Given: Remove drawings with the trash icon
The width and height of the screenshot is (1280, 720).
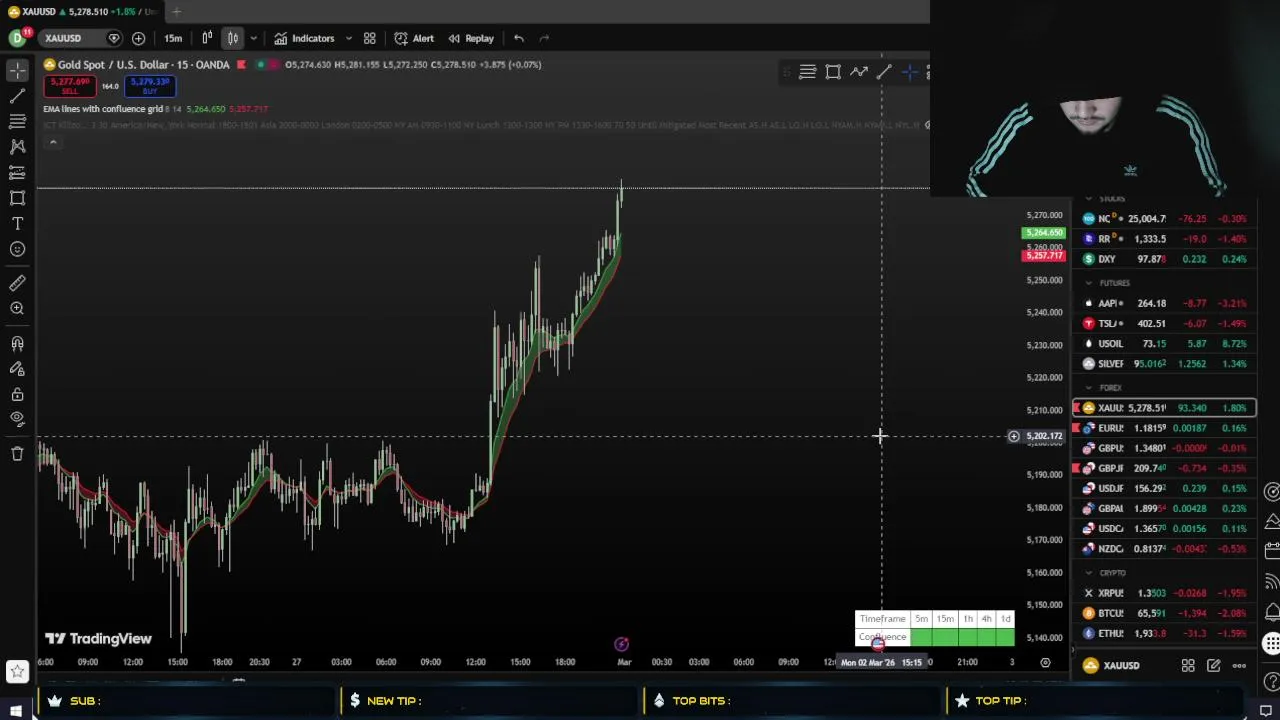Looking at the screenshot, I should tap(17, 454).
